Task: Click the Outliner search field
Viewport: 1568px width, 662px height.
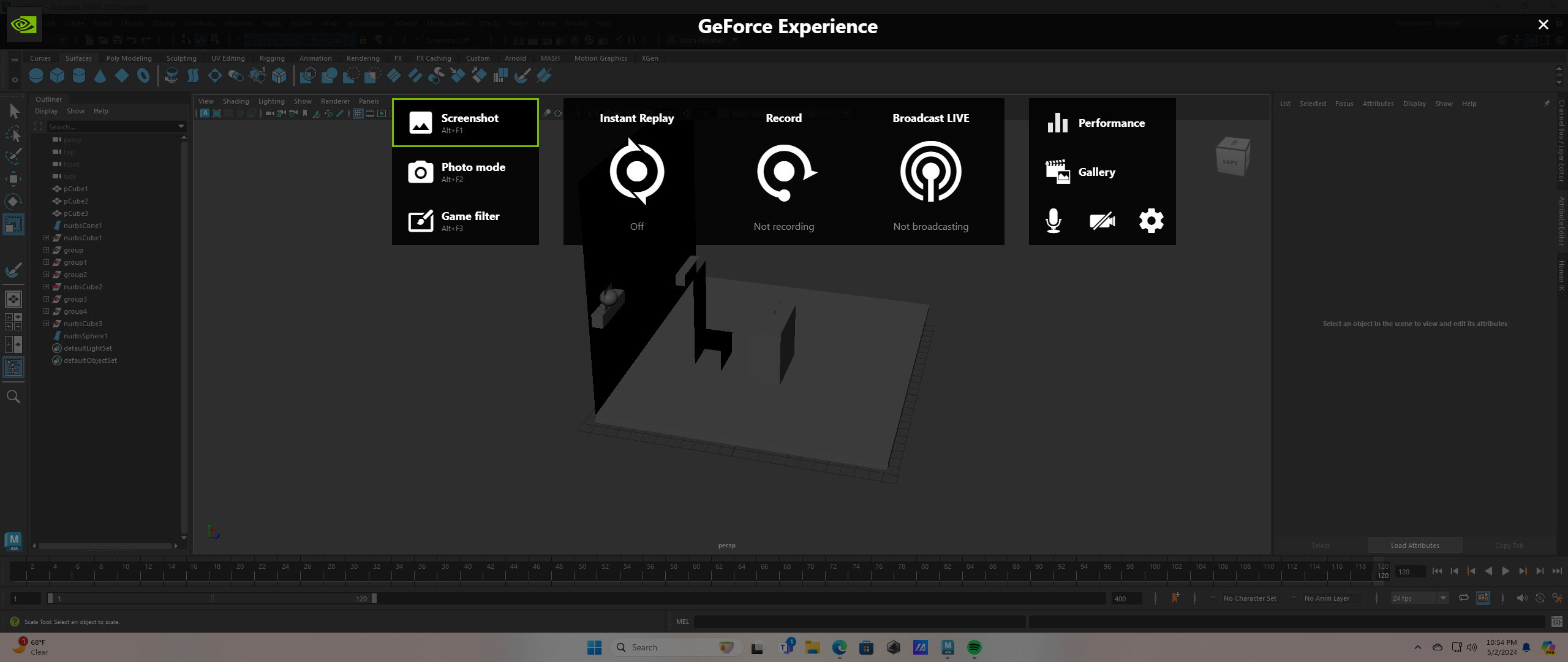Action: pyautogui.click(x=112, y=127)
